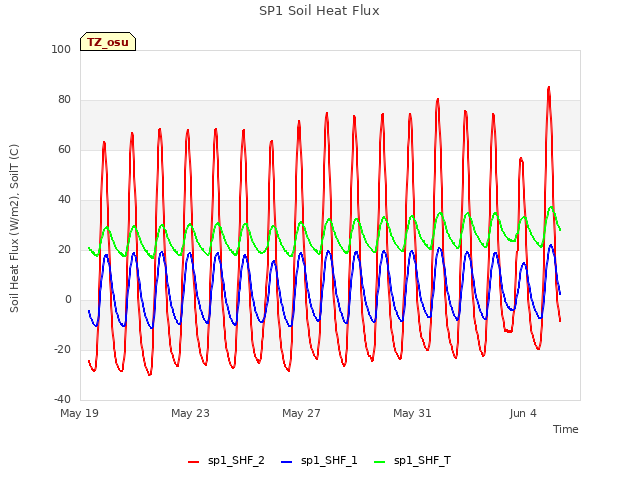Screen dimensions: 640x480
Task: Toggle sp1_SHF_2 series in legend
Action: 226,461
